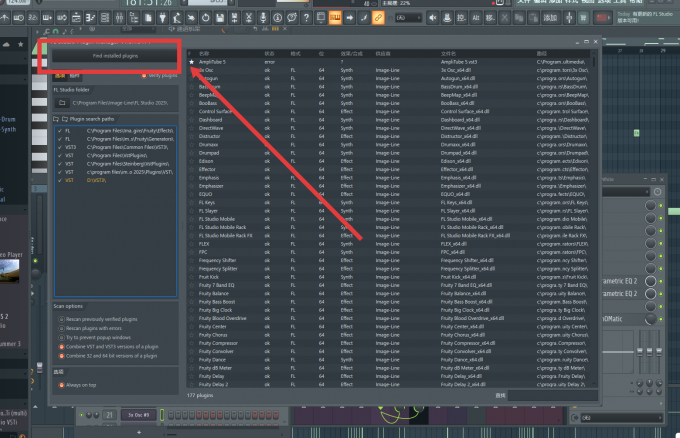This screenshot has width=680, height=438.
Task: Click the channel rack pattern number 21
Action: 110,415
